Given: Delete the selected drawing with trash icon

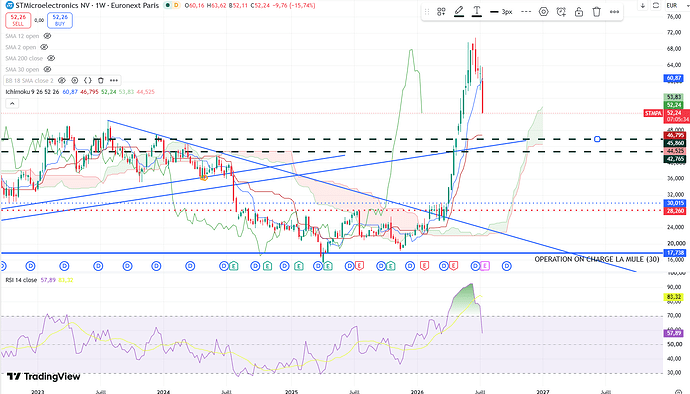Looking at the screenshot, I should pyautogui.click(x=596, y=12).
